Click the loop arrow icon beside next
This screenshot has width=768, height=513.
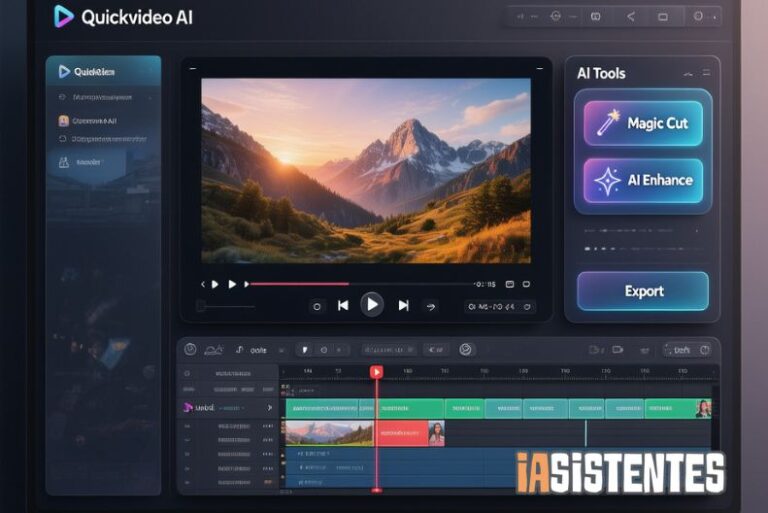[x=431, y=306]
